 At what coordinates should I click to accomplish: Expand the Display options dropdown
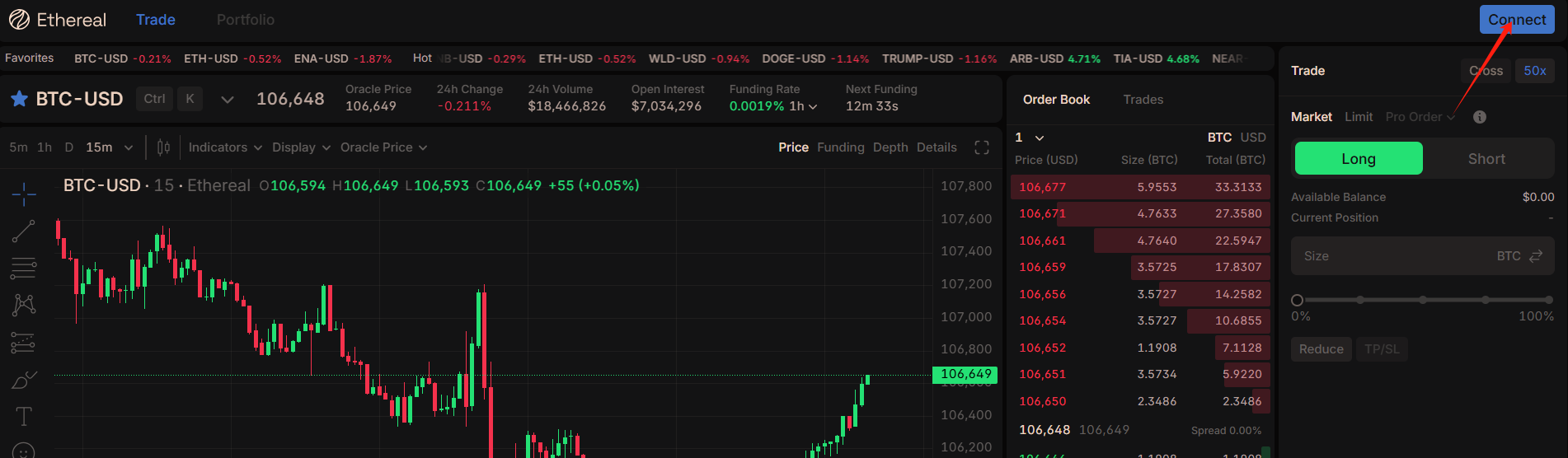point(301,147)
